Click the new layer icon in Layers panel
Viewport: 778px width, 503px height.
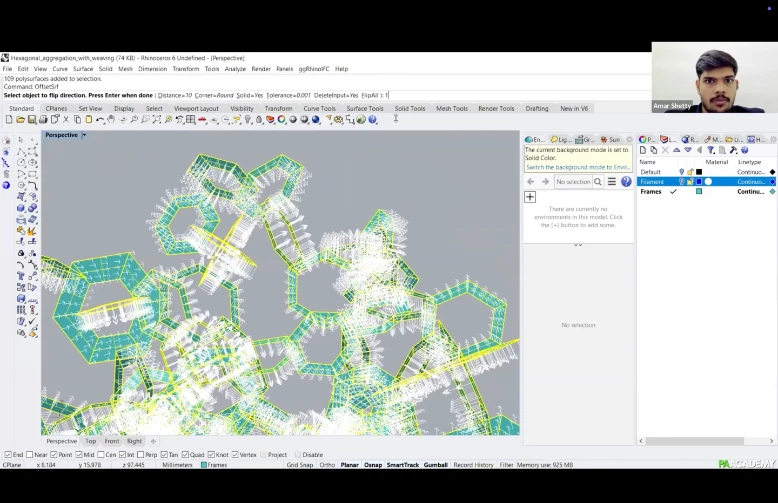(643, 150)
